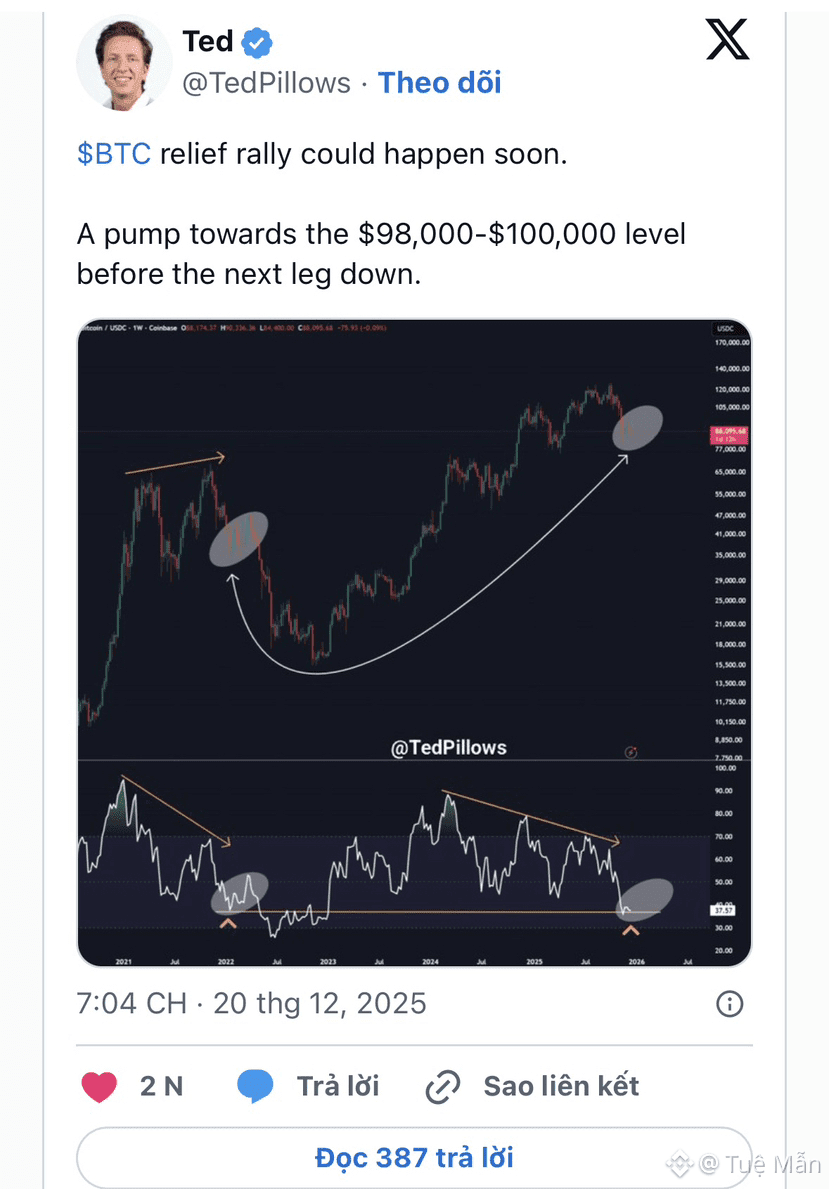Click the "Sao liên kết" text
This screenshot has width=829, height=1189.
pyautogui.click(x=561, y=1086)
